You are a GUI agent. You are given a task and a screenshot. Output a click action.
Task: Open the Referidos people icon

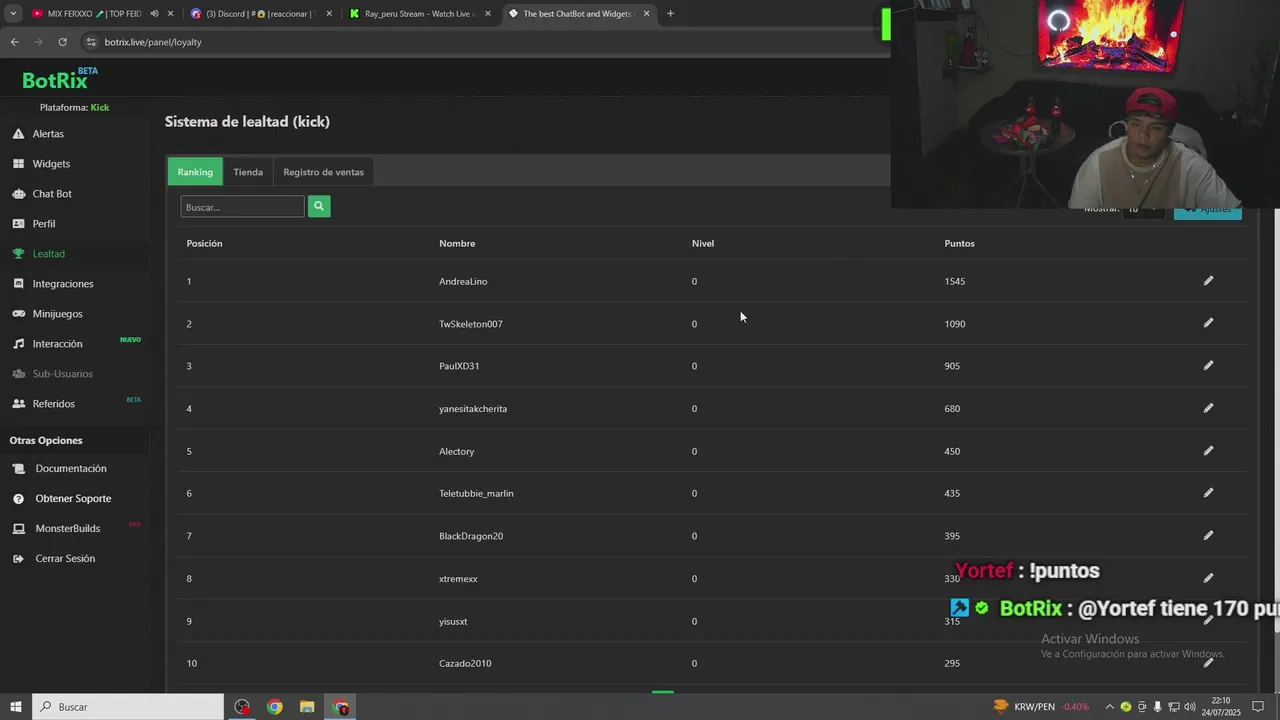[x=18, y=404]
